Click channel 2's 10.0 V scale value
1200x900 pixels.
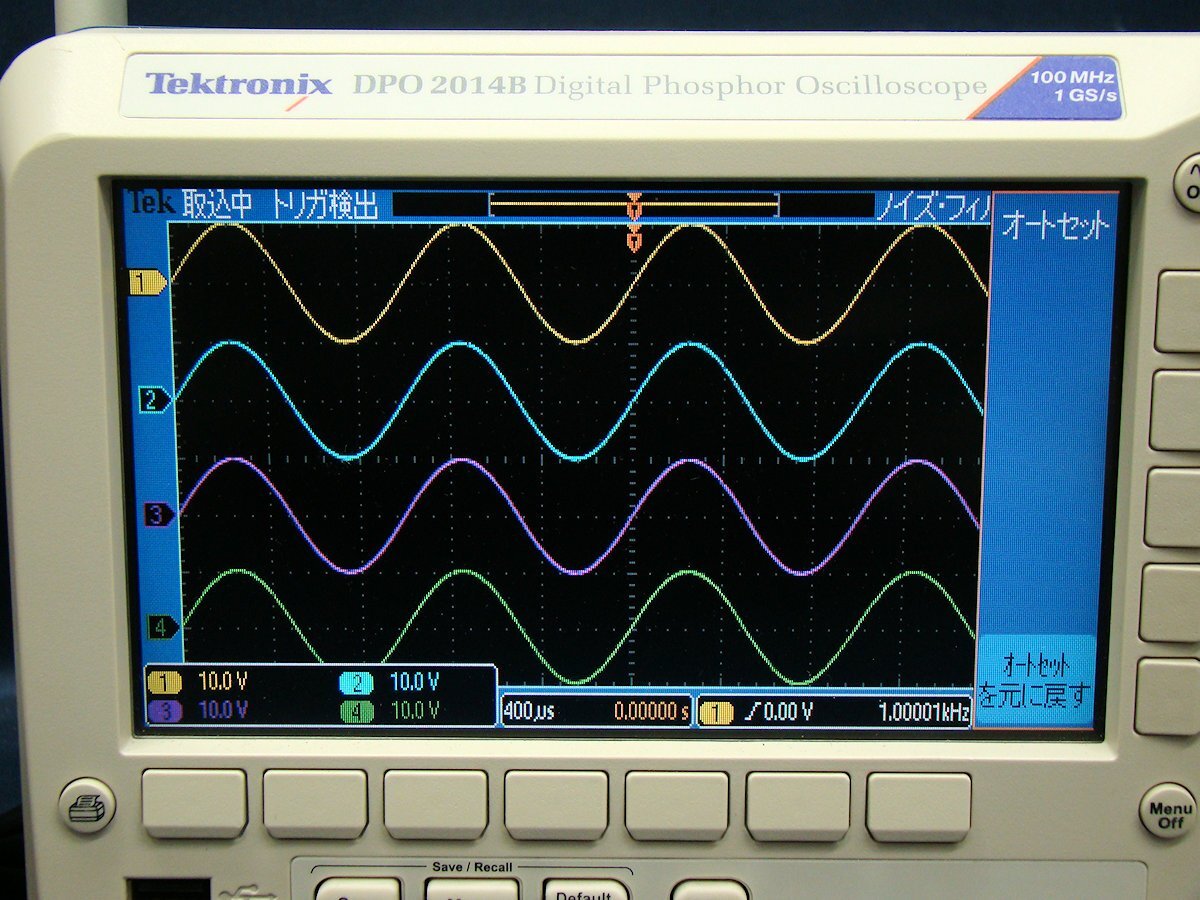pyautogui.click(x=414, y=683)
